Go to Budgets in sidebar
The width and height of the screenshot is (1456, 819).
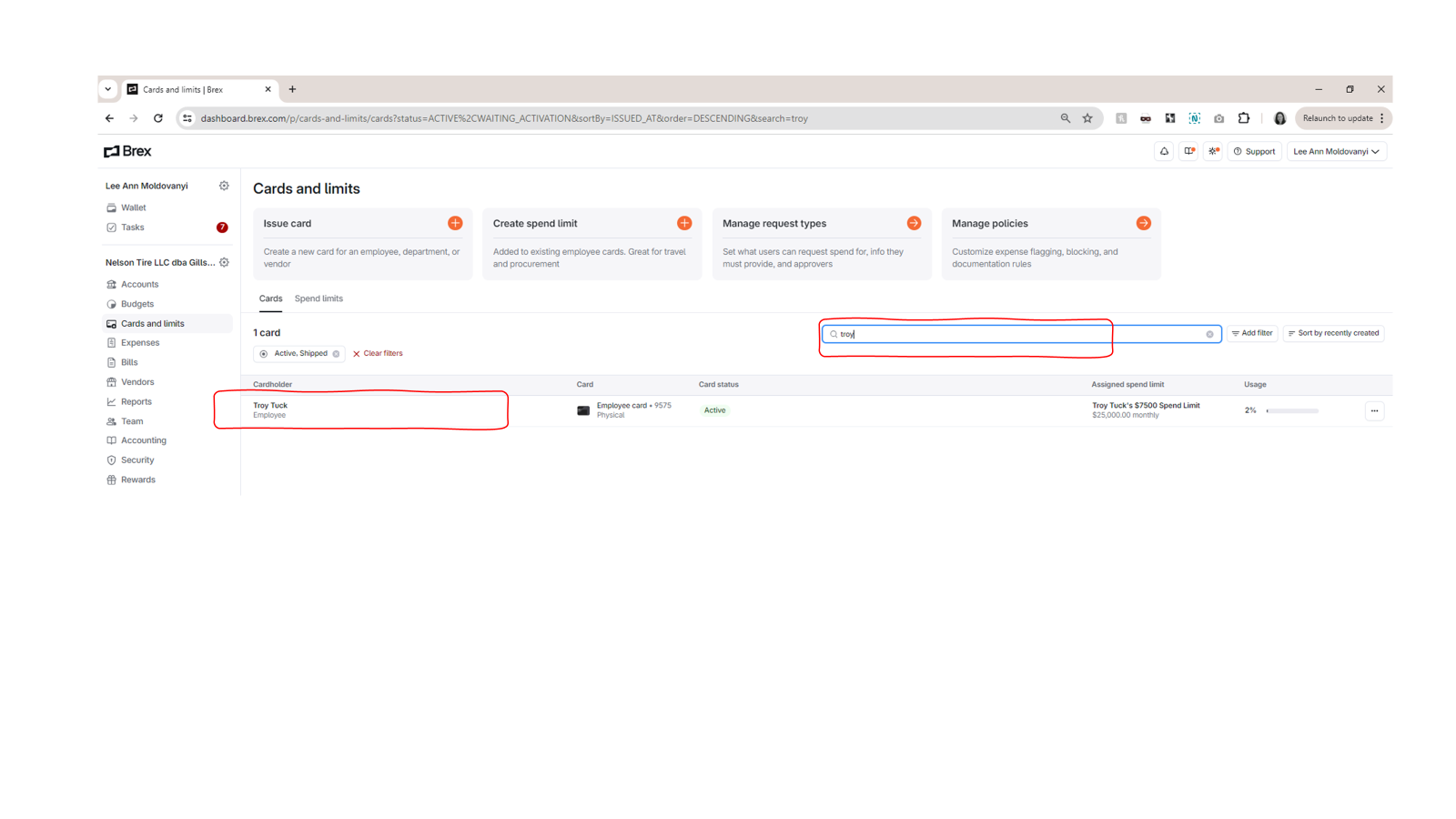click(137, 304)
